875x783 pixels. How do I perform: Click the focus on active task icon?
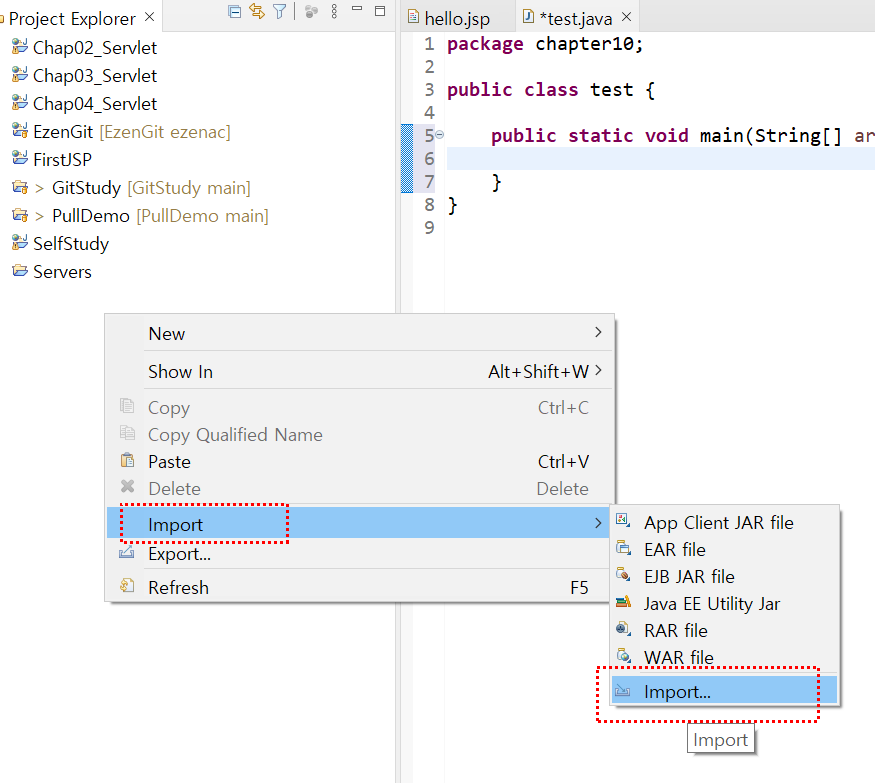point(311,12)
